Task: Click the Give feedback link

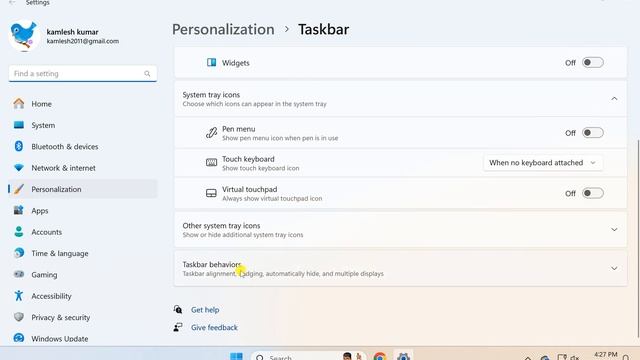Action: coord(214,327)
